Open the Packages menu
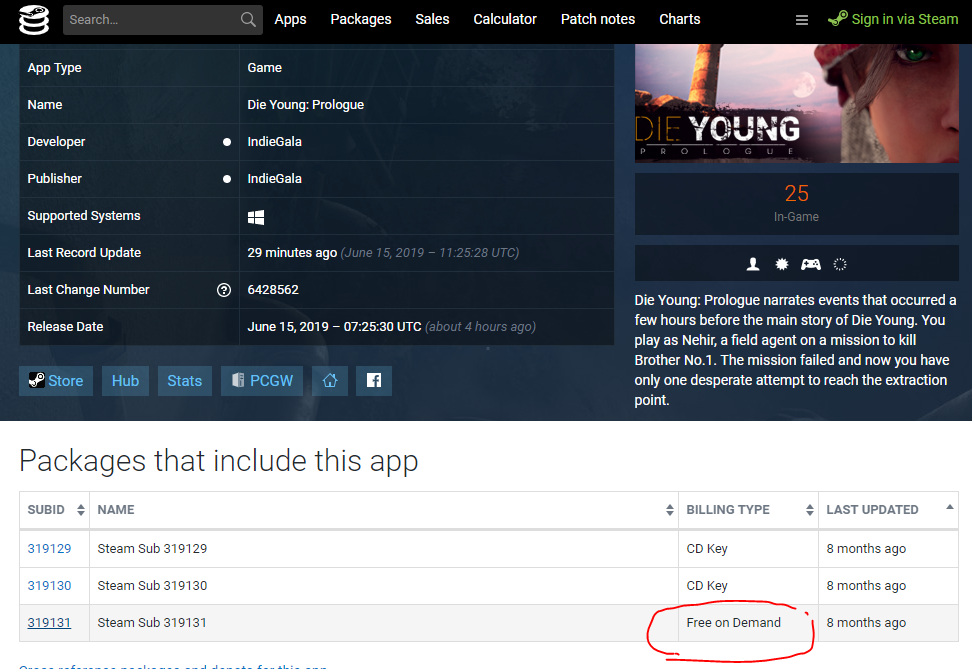 click(x=361, y=20)
